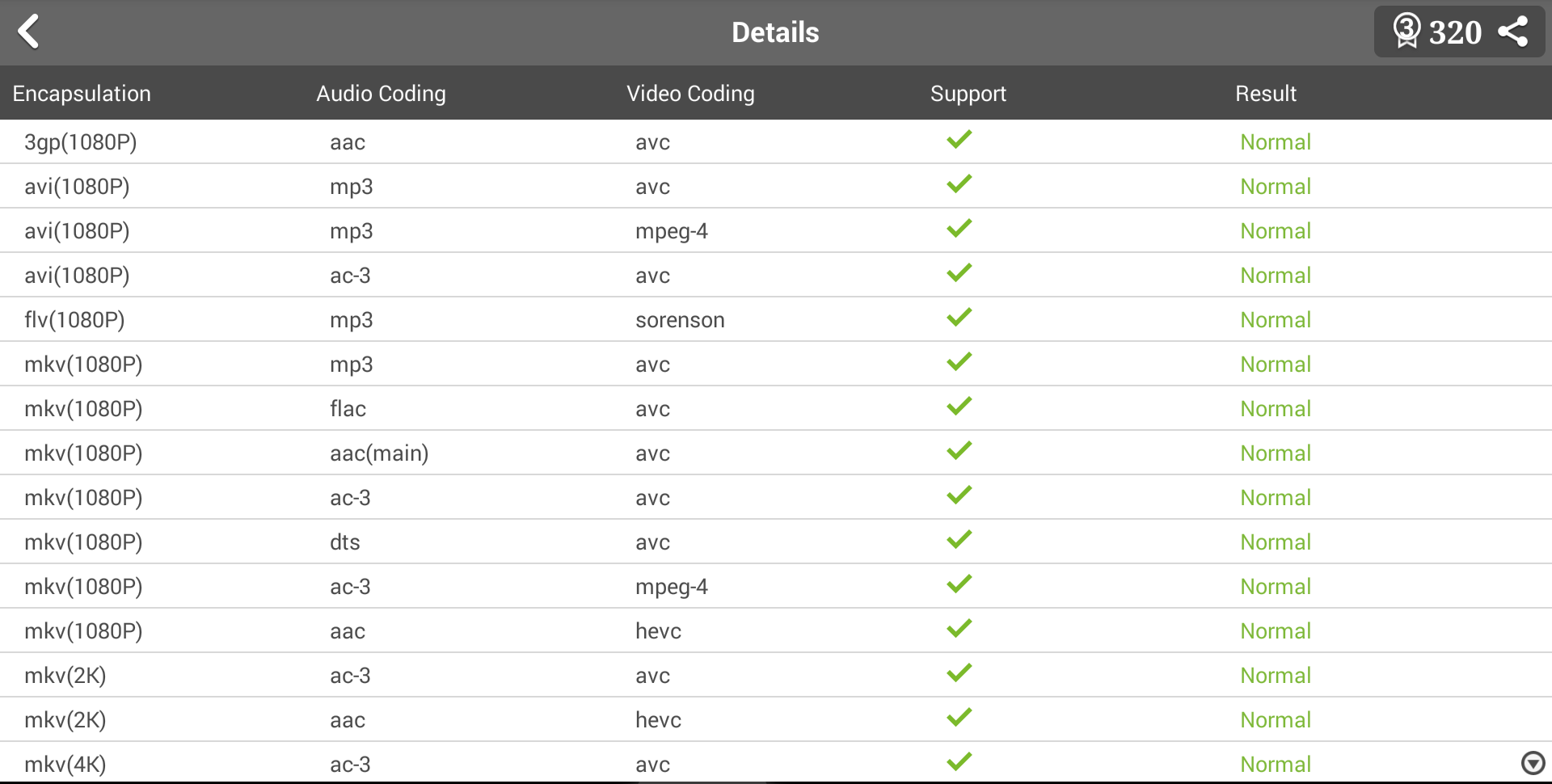Tap the Support column header
Screen dimensions: 1552x784
pyautogui.click(x=968, y=94)
